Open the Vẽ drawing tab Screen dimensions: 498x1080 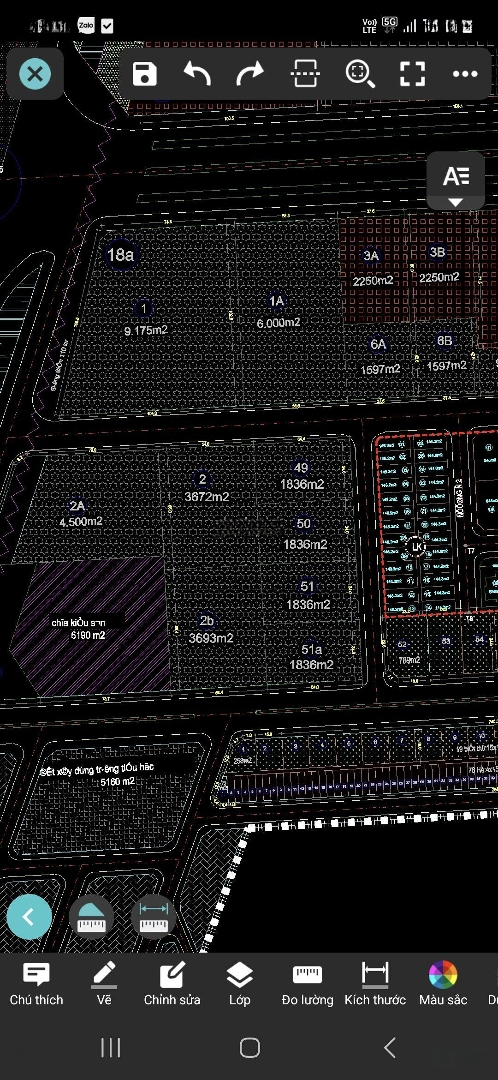pyautogui.click(x=104, y=984)
